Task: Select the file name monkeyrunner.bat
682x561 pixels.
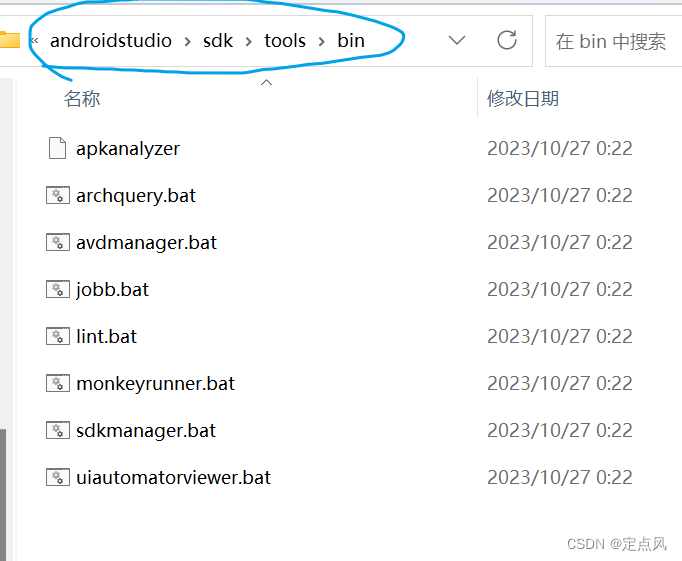Action: point(156,384)
